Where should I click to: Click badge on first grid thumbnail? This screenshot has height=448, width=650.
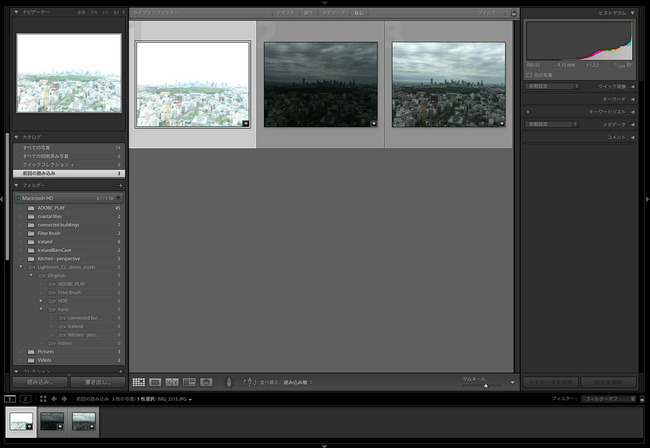[245, 123]
